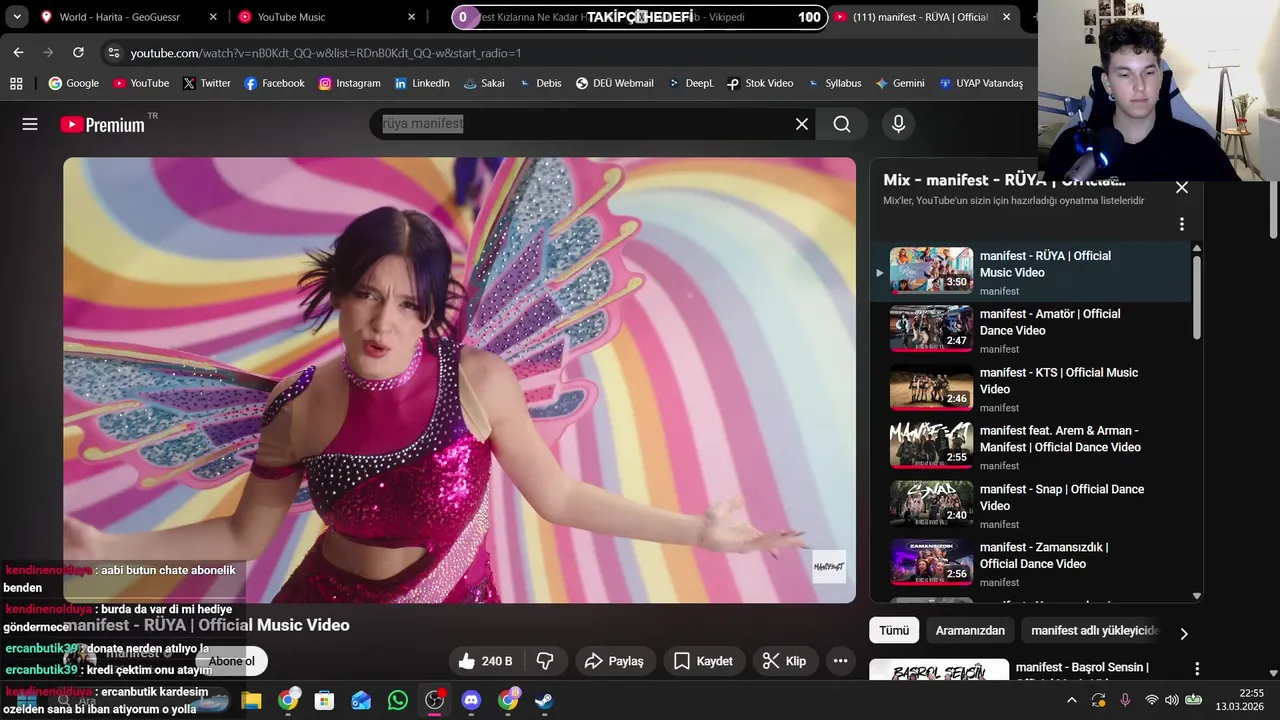The height and width of the screenshot is (720, 1280).
Task: Open the Instagram bookmark
Action: click(x=350, y=83)
